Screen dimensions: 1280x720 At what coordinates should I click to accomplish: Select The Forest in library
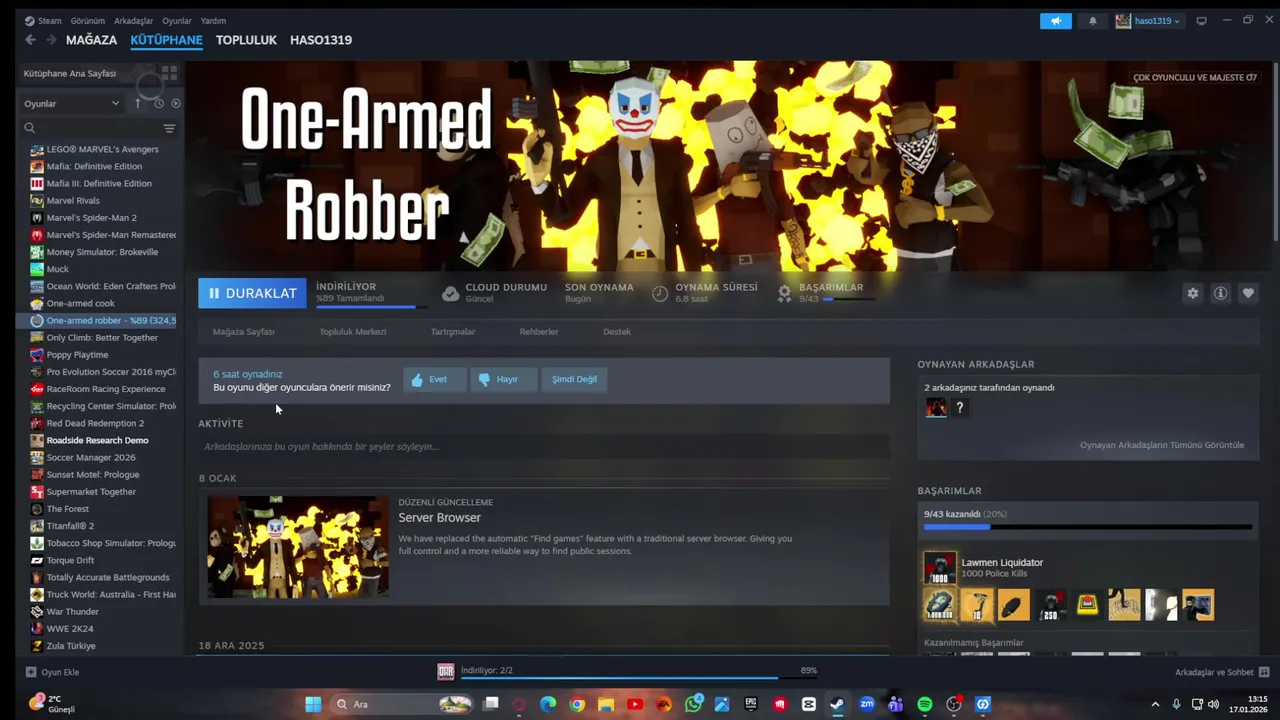[x=68, y=509]
